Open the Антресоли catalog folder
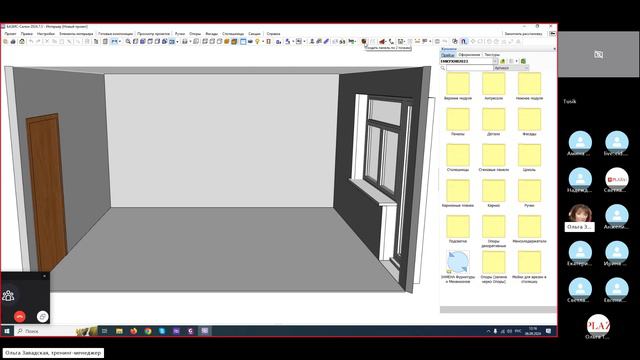This screenshot has width=640, height=360. 493,87
